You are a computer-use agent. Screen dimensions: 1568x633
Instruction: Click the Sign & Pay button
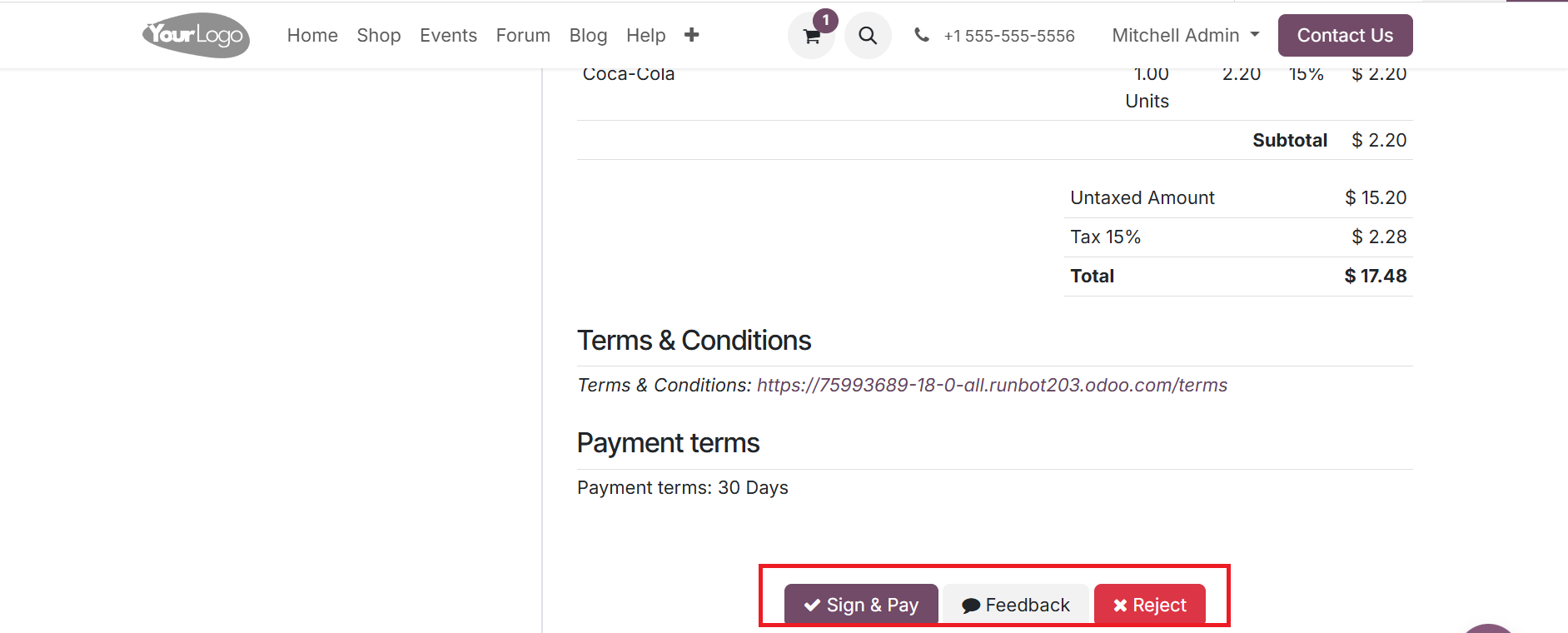[861, 605]
